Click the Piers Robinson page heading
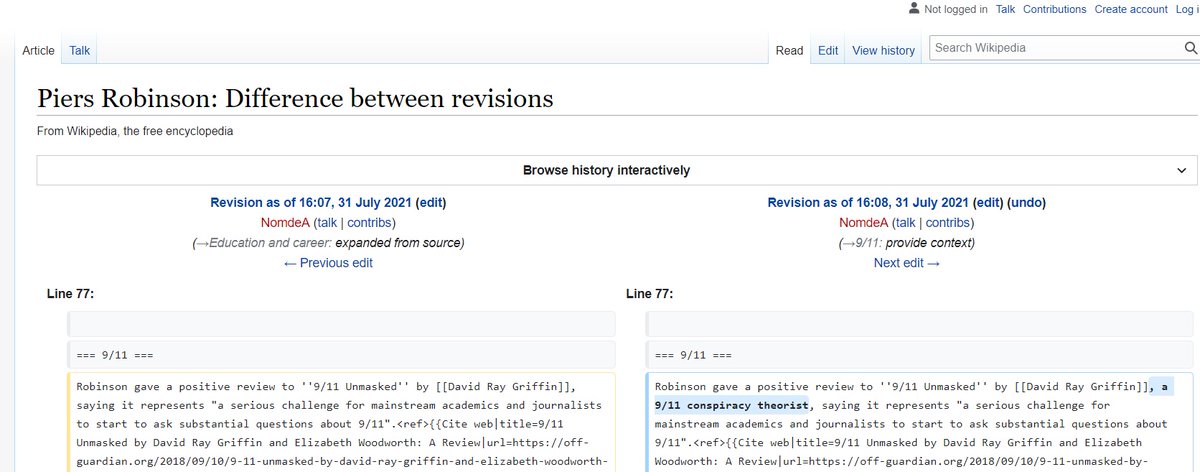 [295, 99]
